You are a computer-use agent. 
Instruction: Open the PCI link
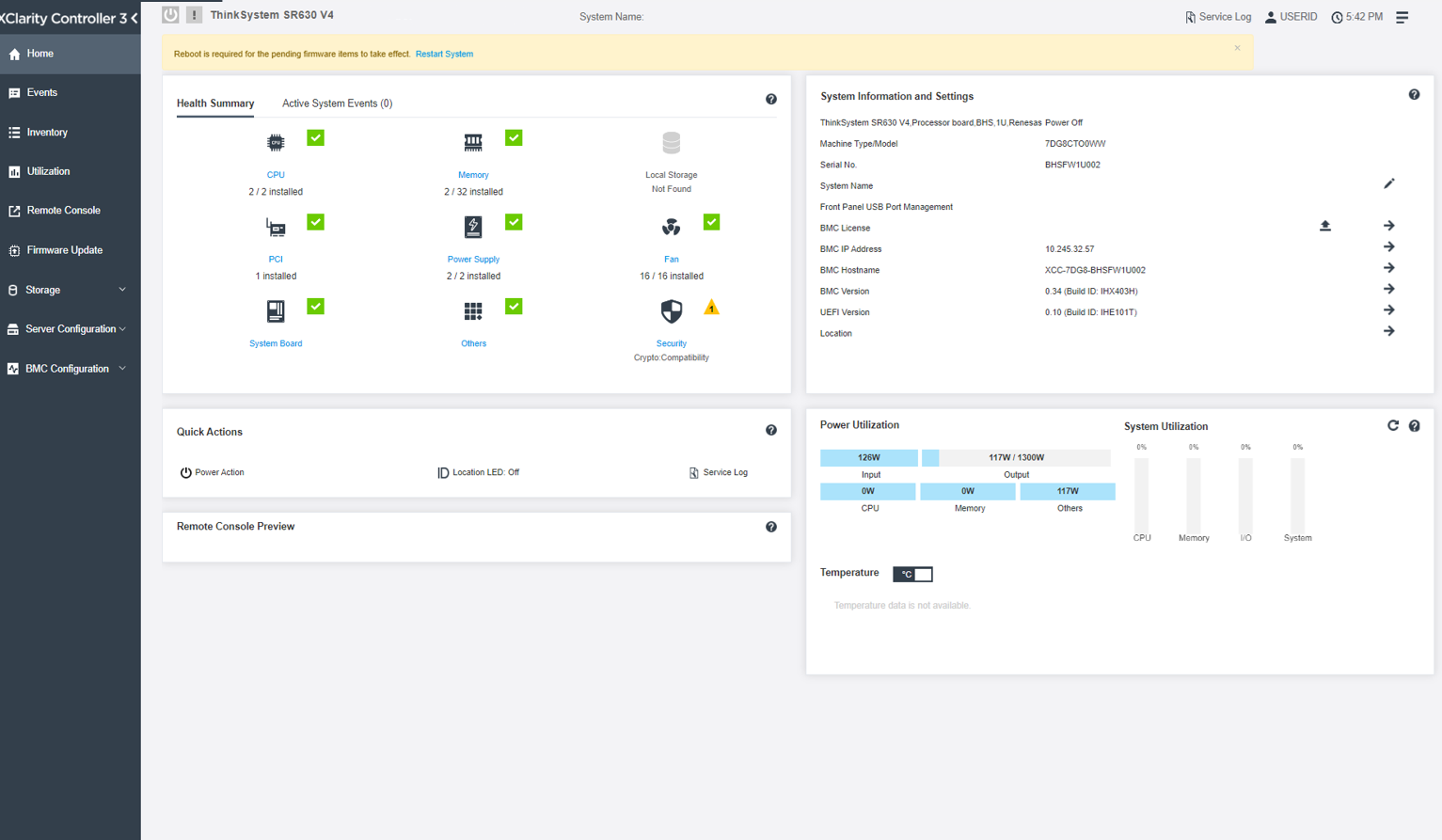[276, 260]
